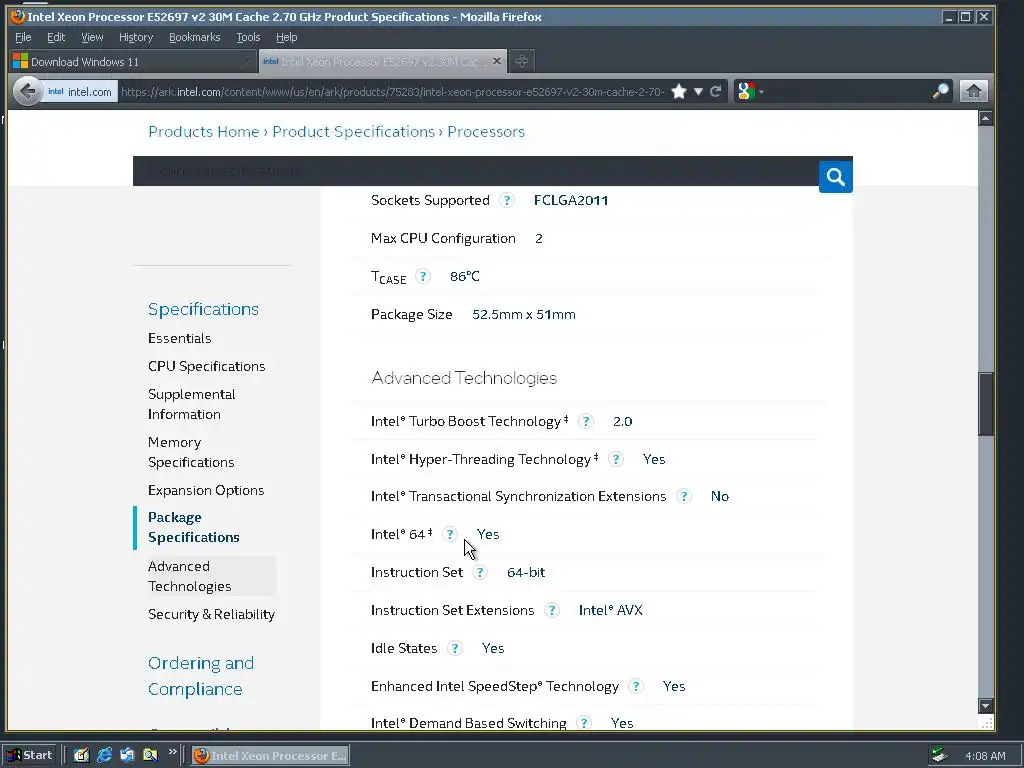Show help for Instruction Set
This screenshot has height=768, width=1024.
click(480, 572)
